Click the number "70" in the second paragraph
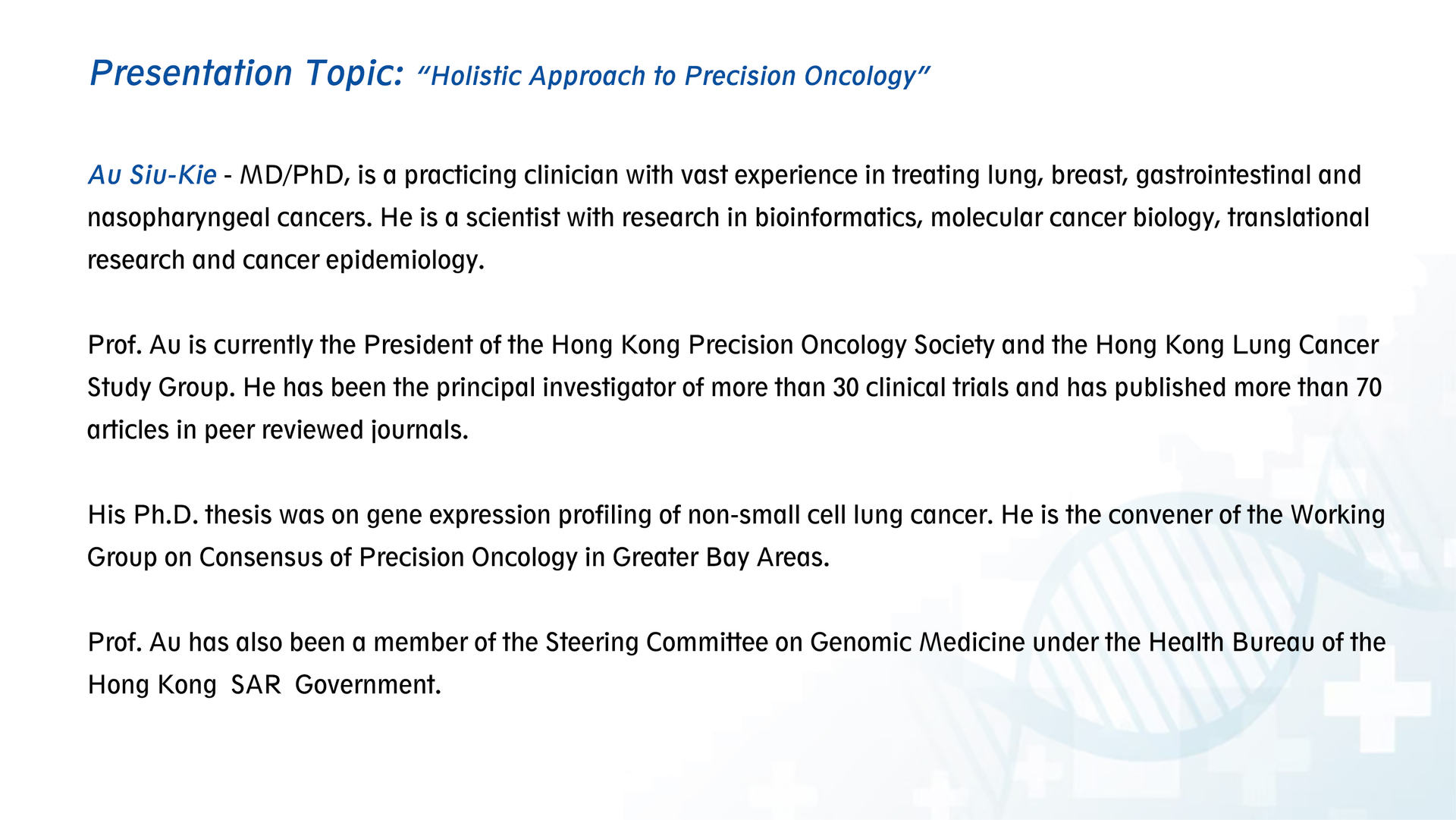Screen dimensions: 1456x820 (1368, 388)
